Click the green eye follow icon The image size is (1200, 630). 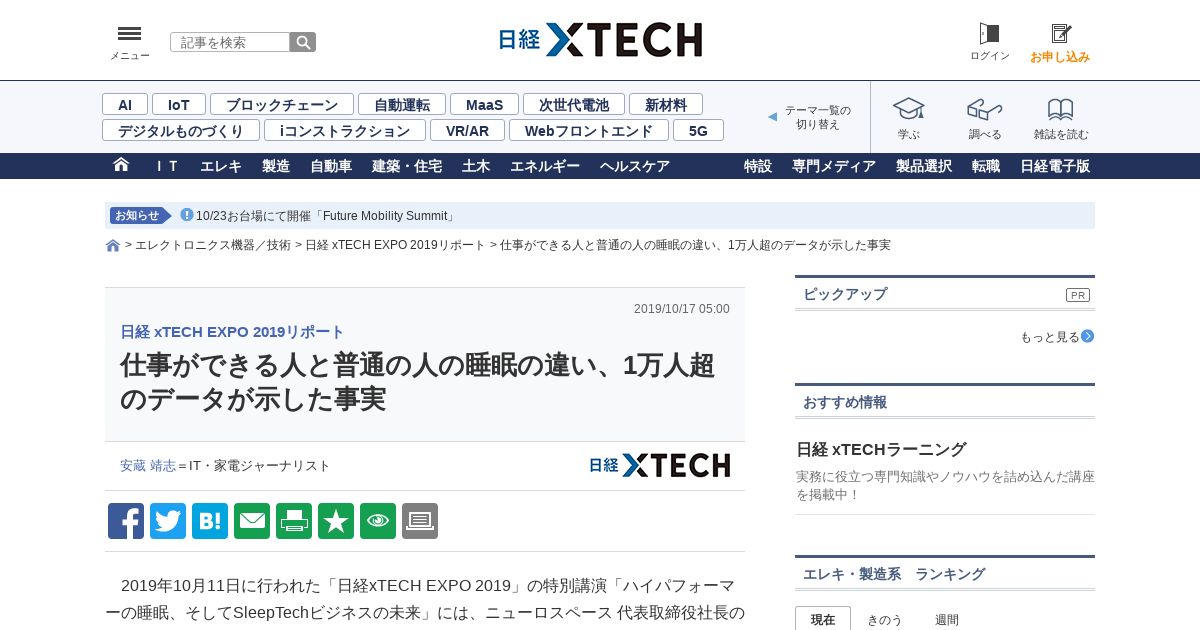click(x=378, y=521)
